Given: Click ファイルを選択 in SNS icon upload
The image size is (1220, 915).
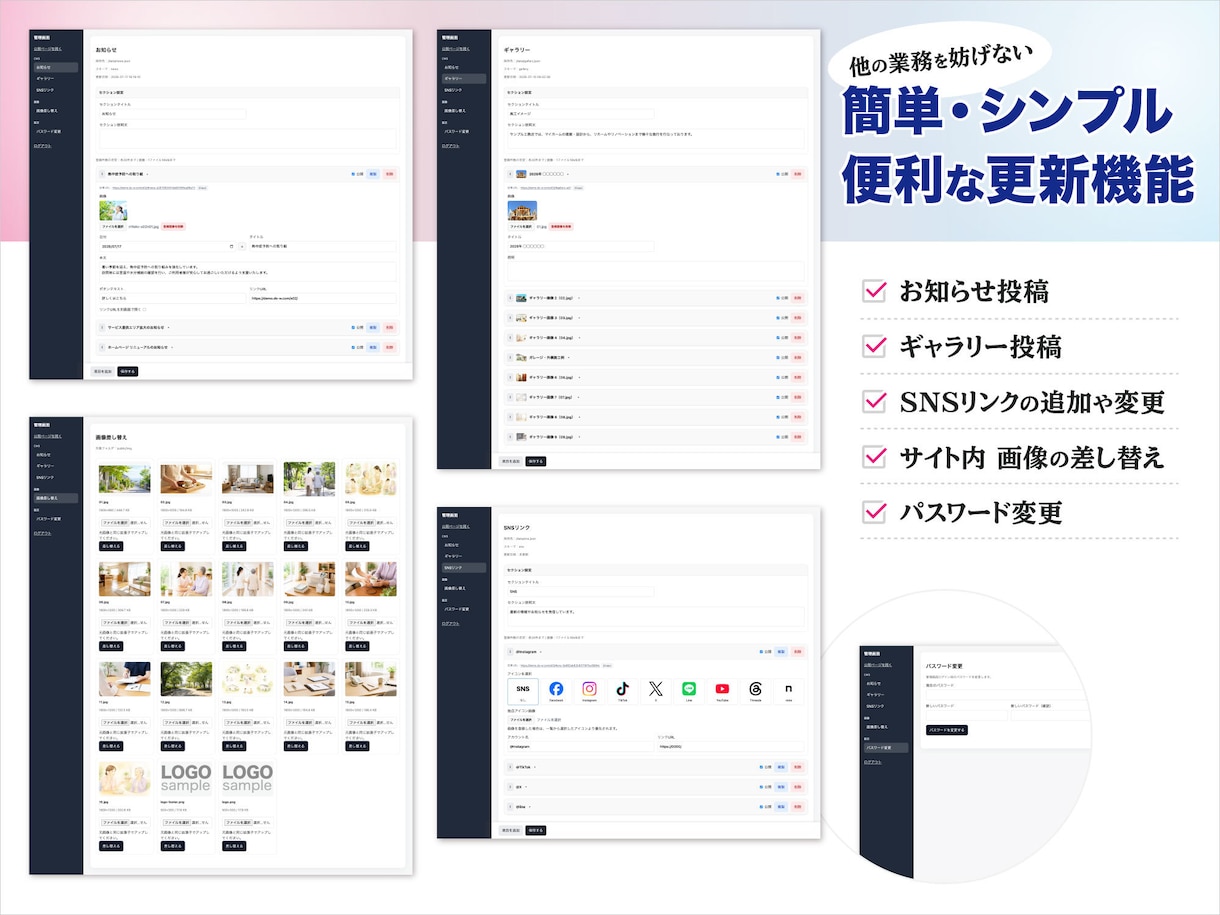Looking at the screenshot, I should click(520, 720).
